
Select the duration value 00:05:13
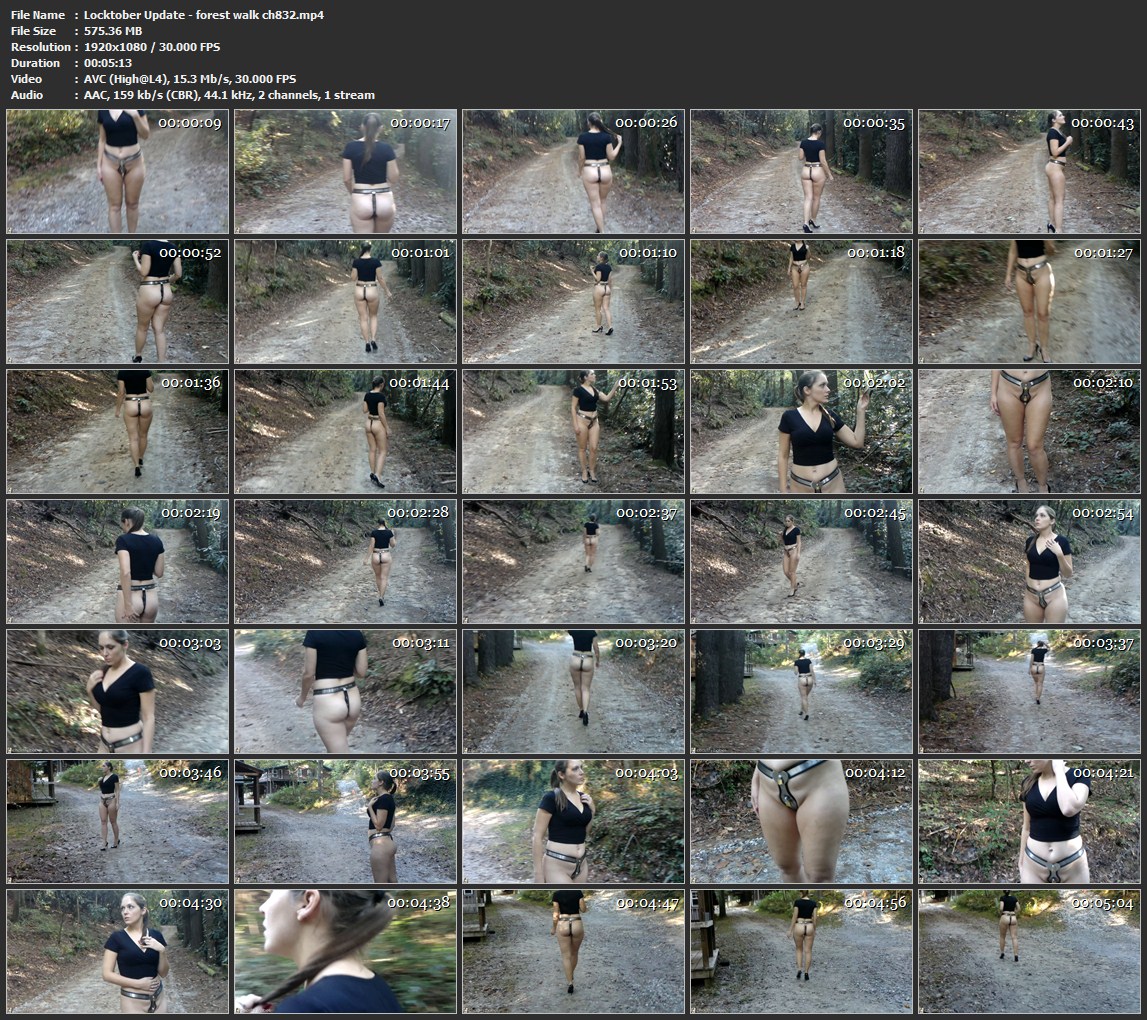(x=108, y=63)
